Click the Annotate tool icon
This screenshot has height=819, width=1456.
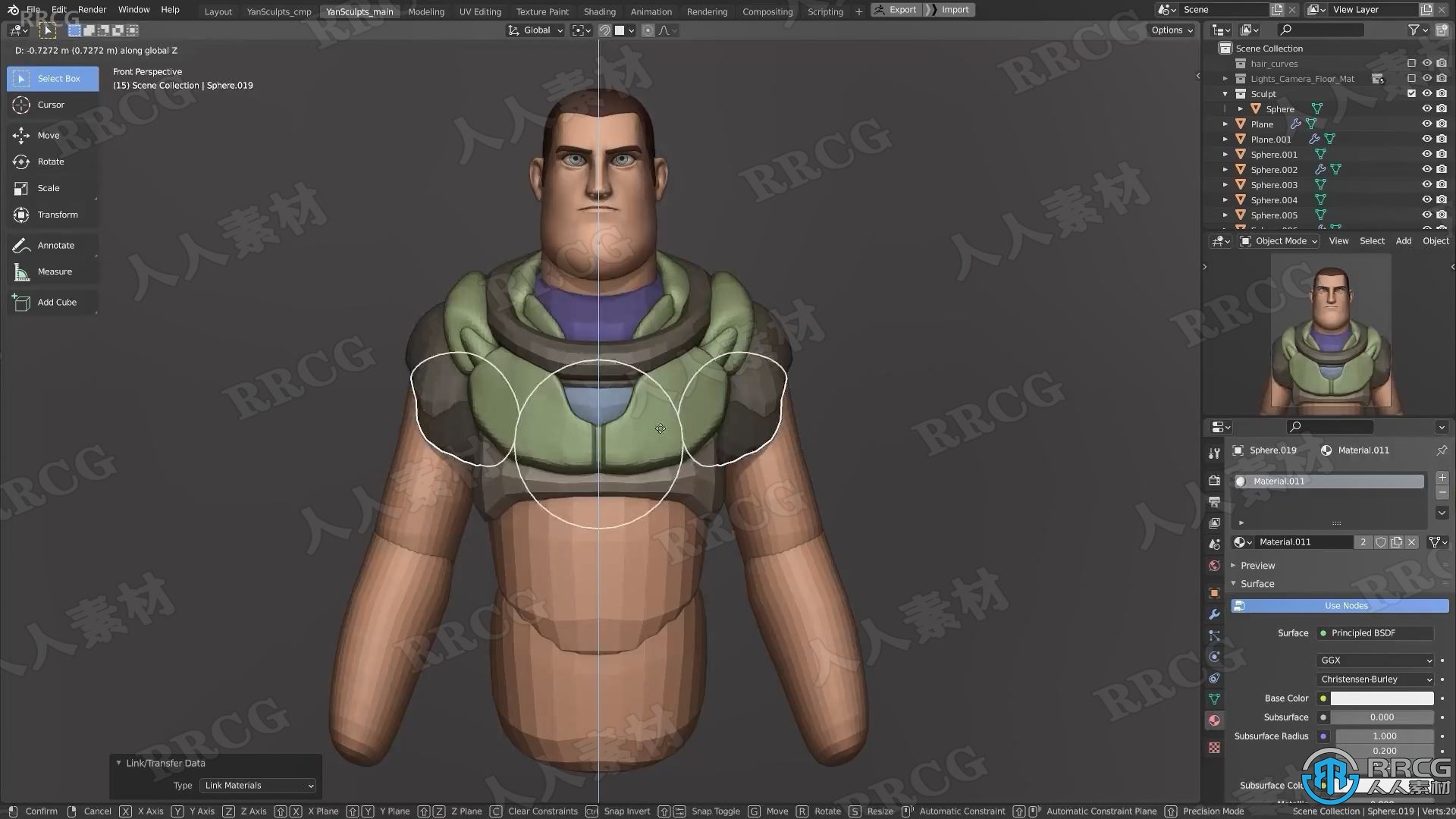click(x=20, y=244)
